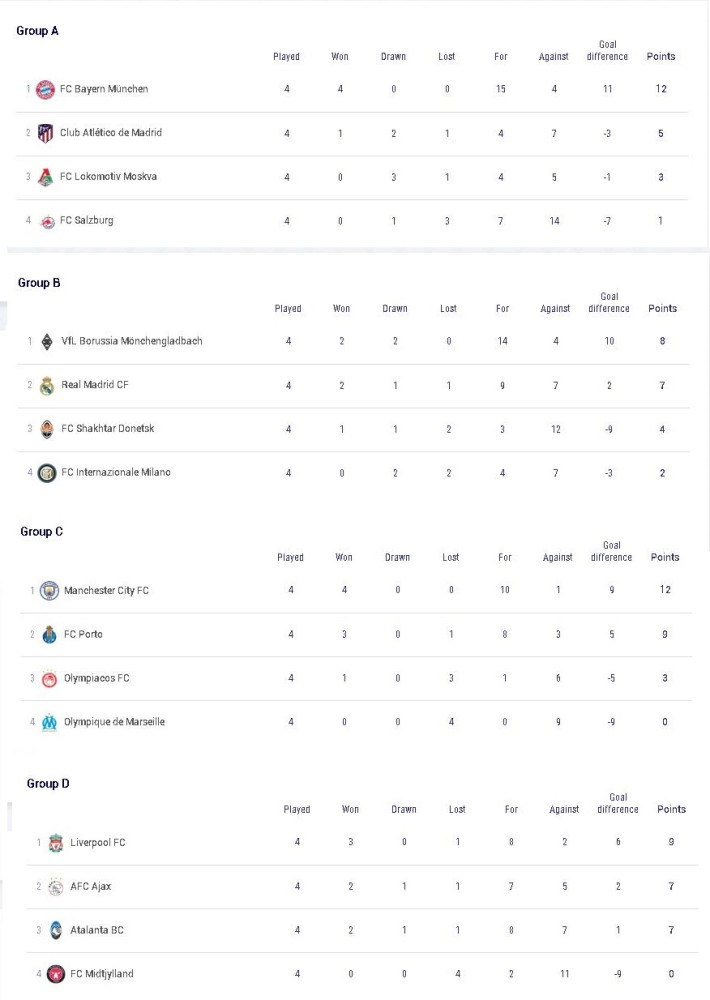Click the Real Madrid CF crest

click(47, 386)
